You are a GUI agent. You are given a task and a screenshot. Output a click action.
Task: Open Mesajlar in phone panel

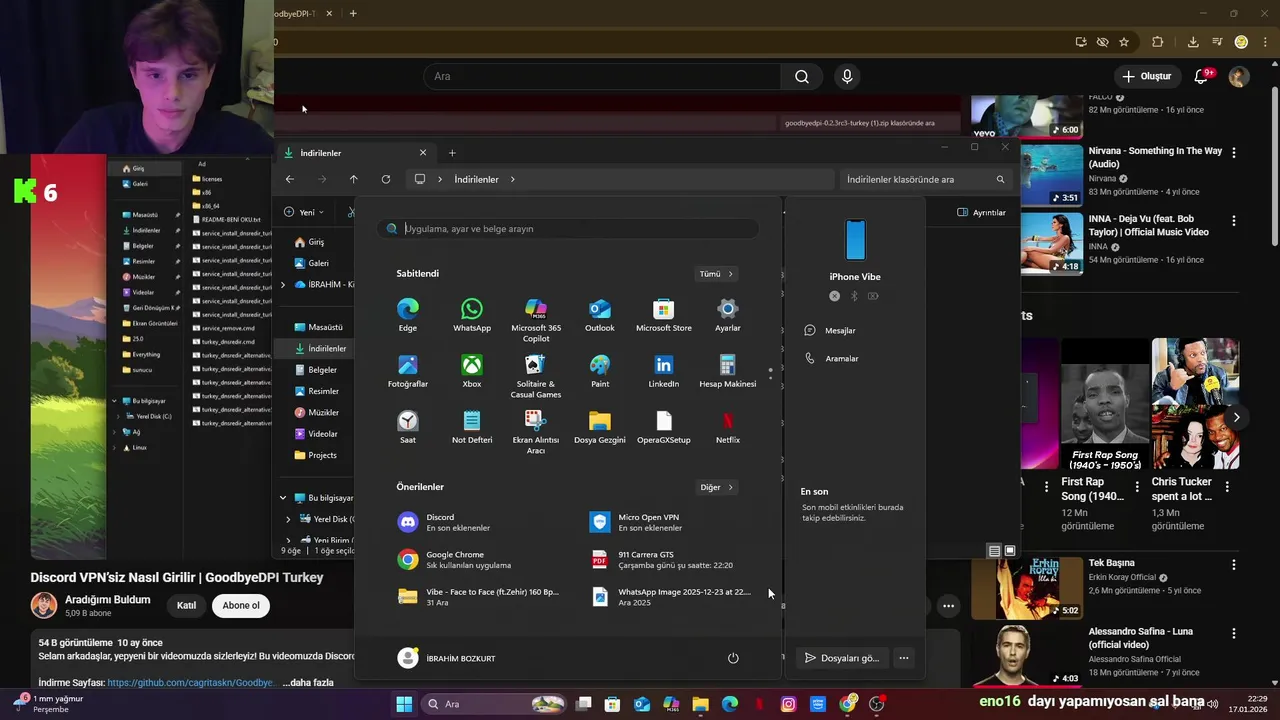[831, 330]
